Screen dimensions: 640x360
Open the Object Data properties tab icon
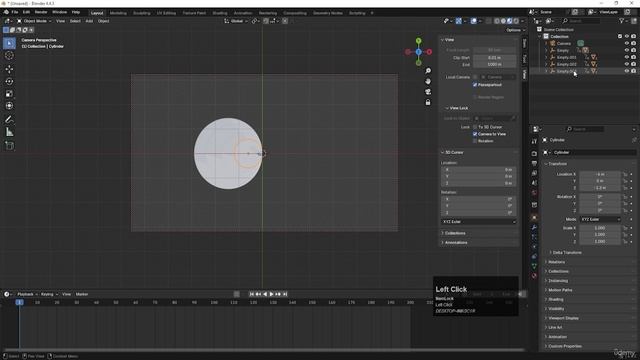pyautogui.click(x=534, y=266)
